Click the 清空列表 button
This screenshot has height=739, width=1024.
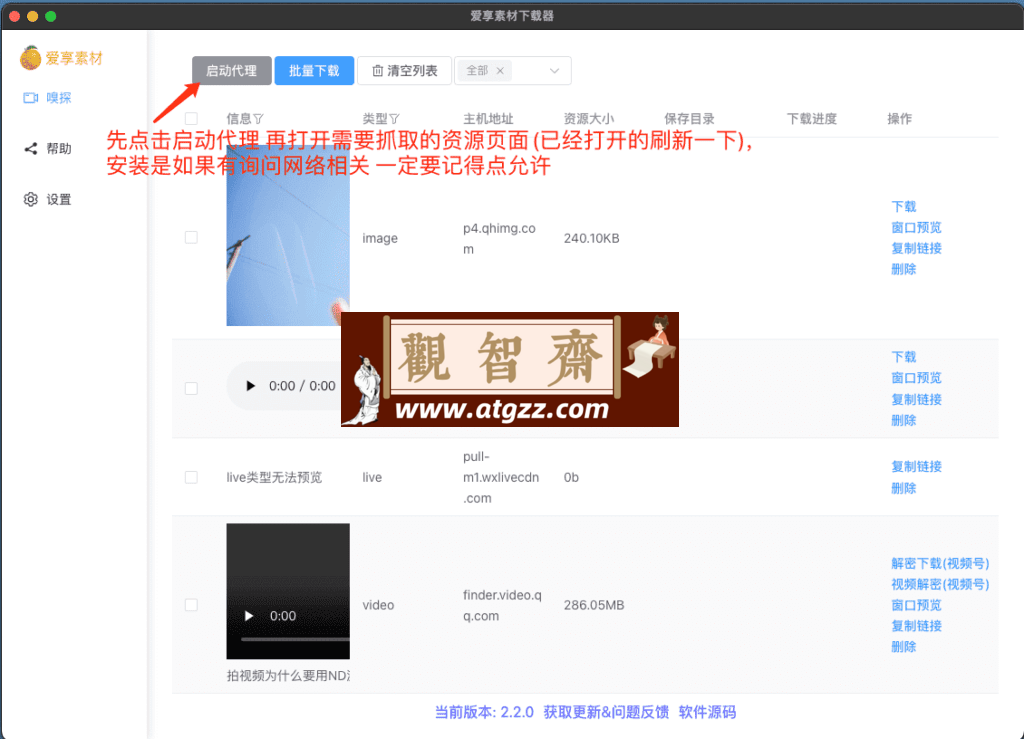[x=405, y=71]
